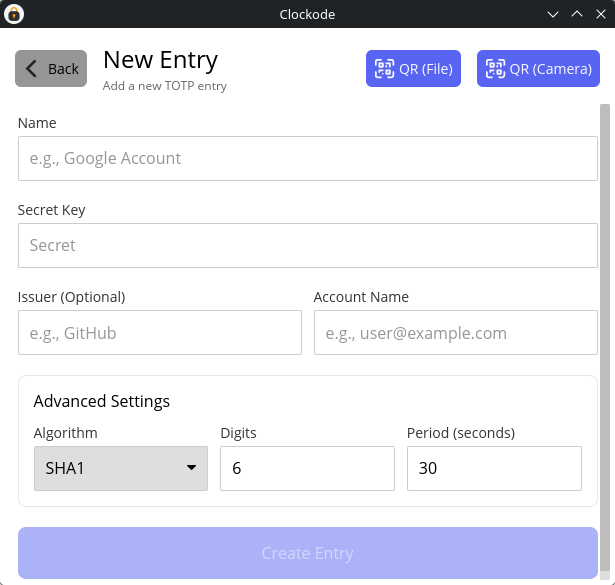Click the 'Name' label above the first field
The width and height of the screenshot is (615, 585).
point(37,123)
